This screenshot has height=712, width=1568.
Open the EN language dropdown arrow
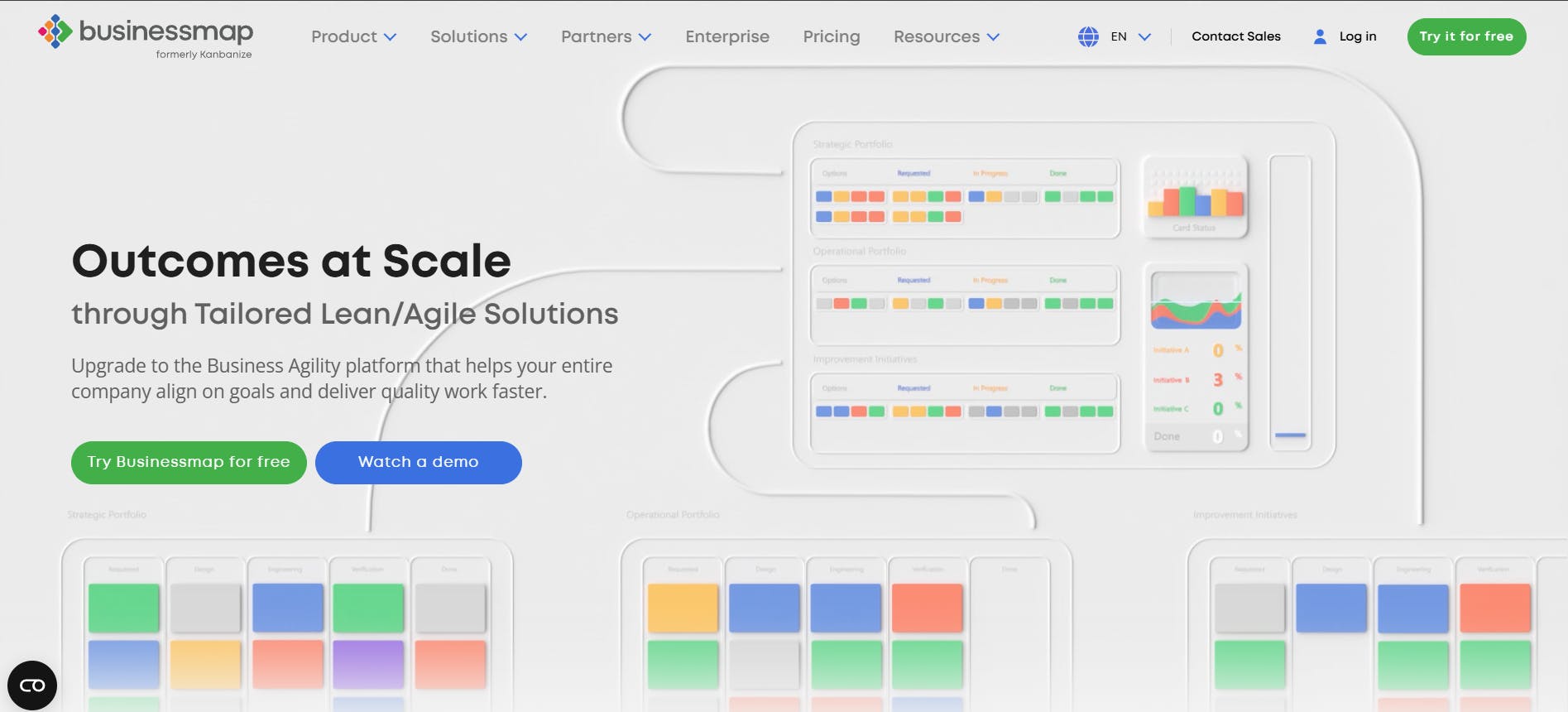[x=1144, y=37]
